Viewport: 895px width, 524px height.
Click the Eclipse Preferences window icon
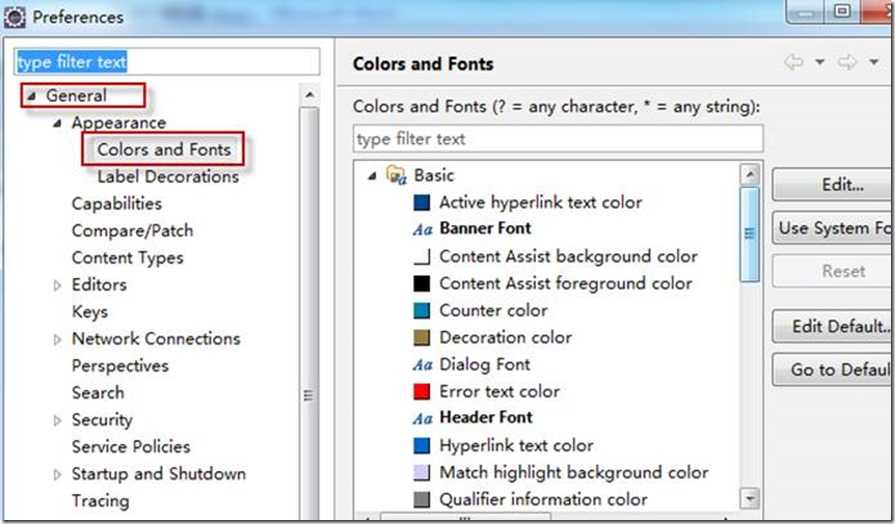[14, 17]
